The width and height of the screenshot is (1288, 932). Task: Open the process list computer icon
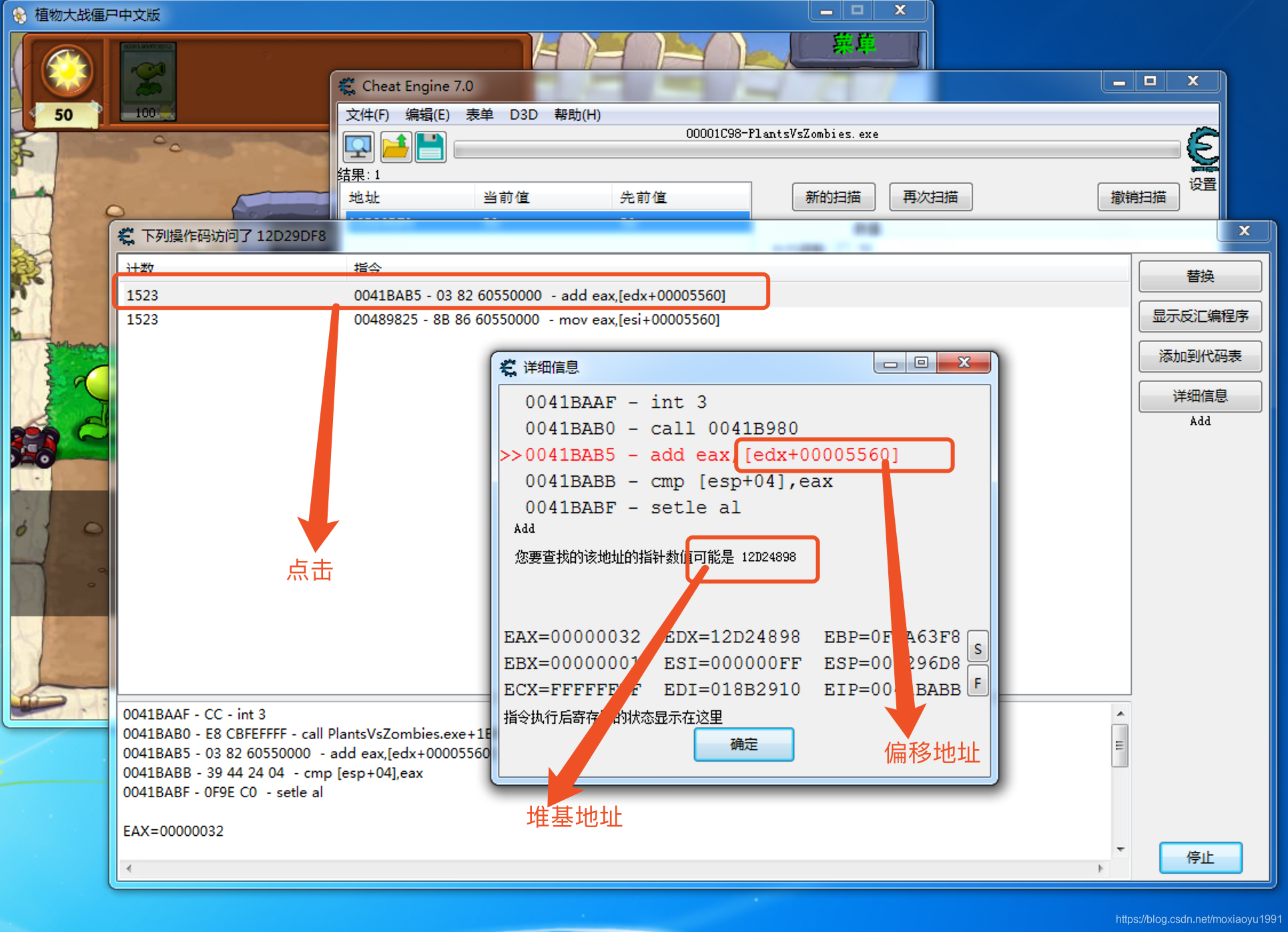(x=358, y=147)
